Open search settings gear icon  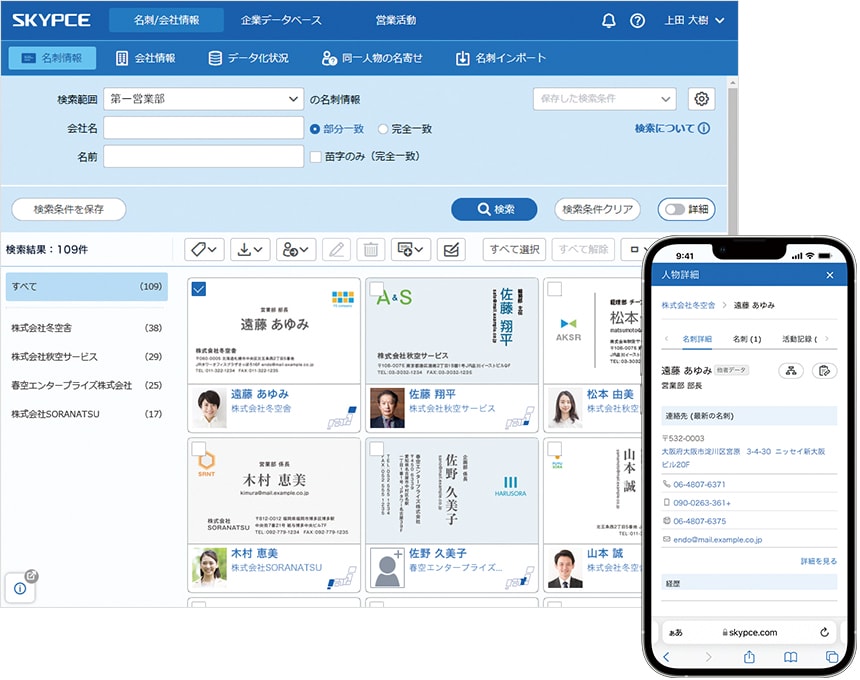point(701,99)
